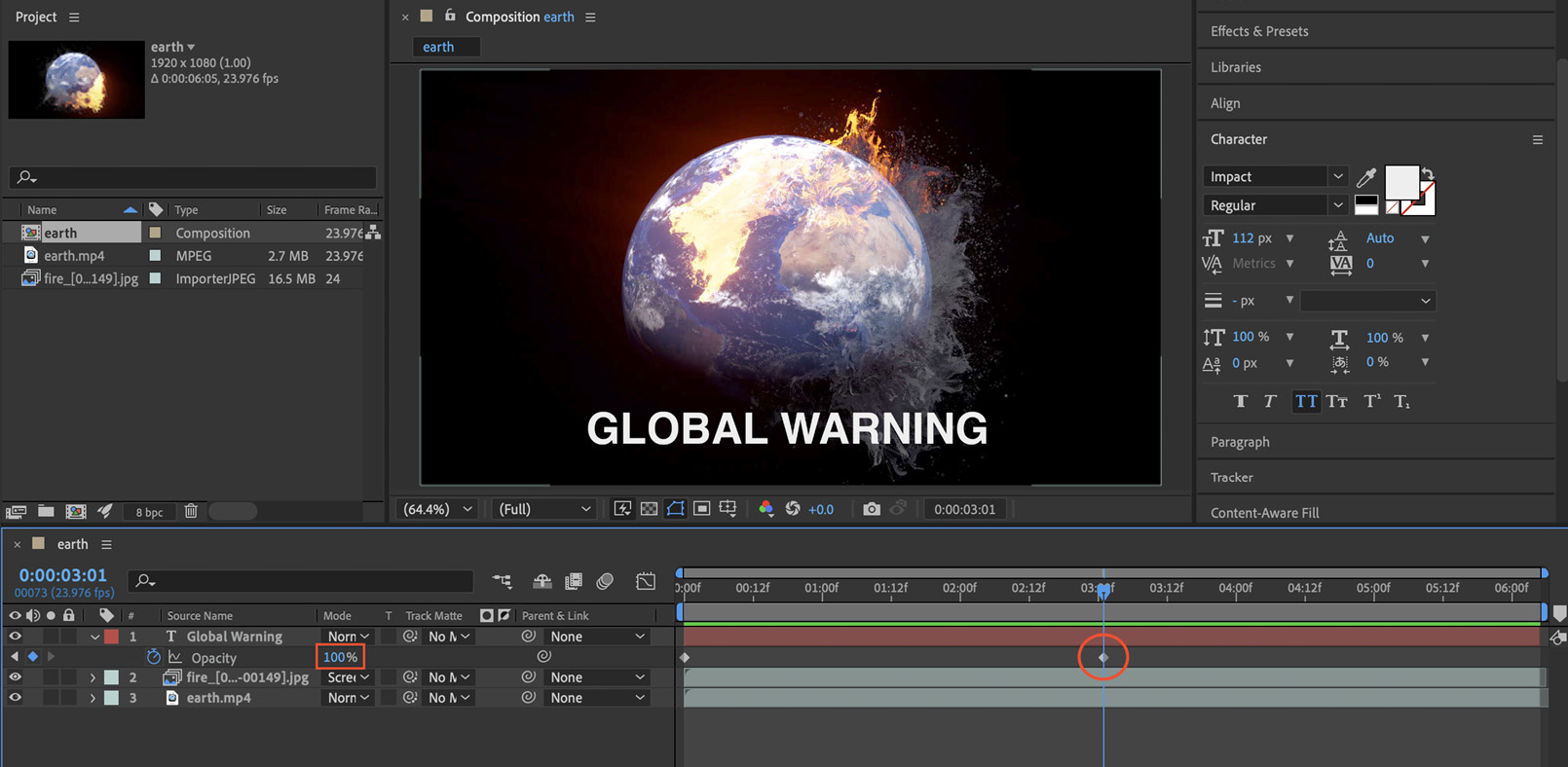
Task: Delete selected project item trash icon
Action: point(191,511)
